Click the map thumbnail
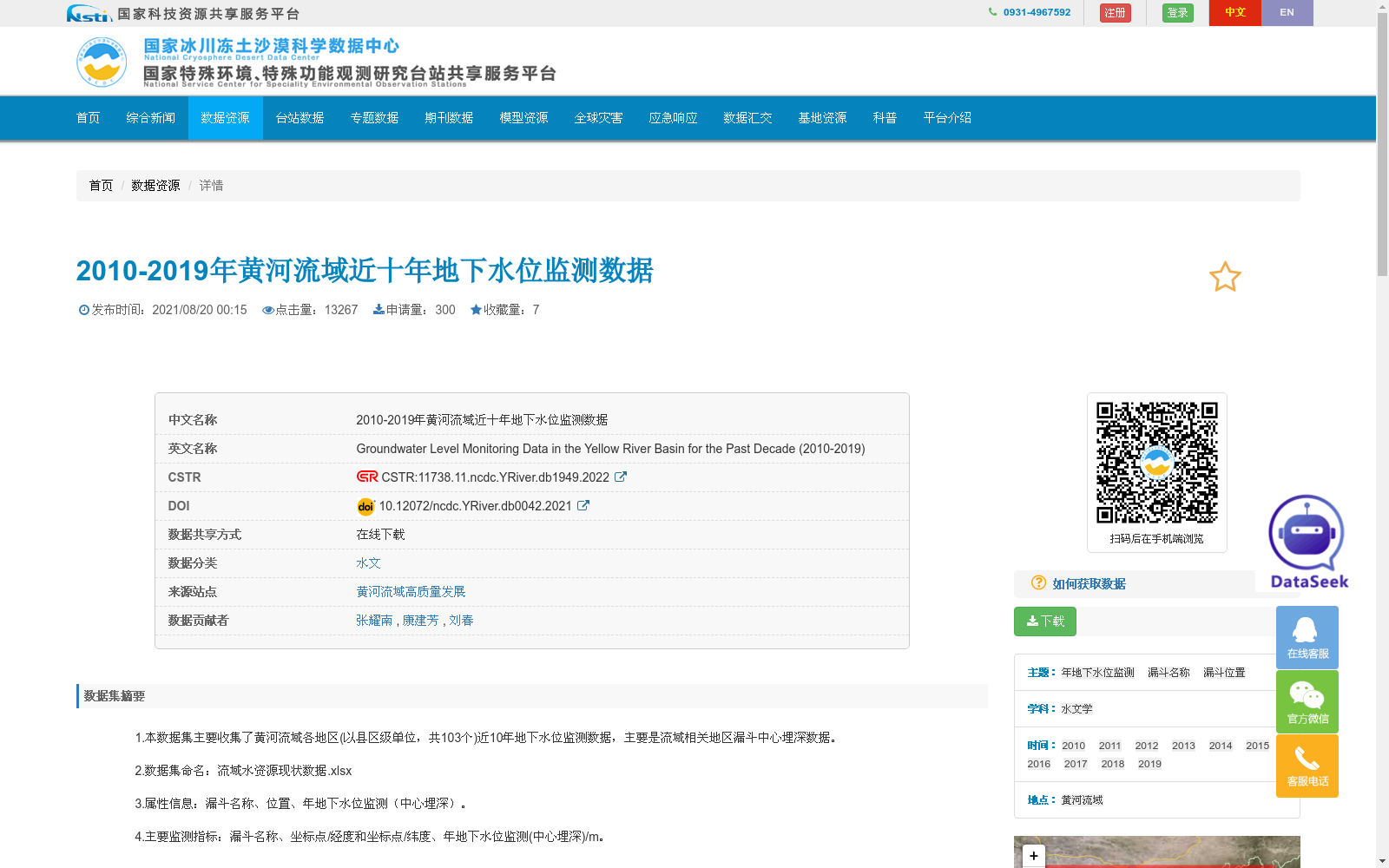Viewport: 1389px width, 868px height. (1156, 852)
